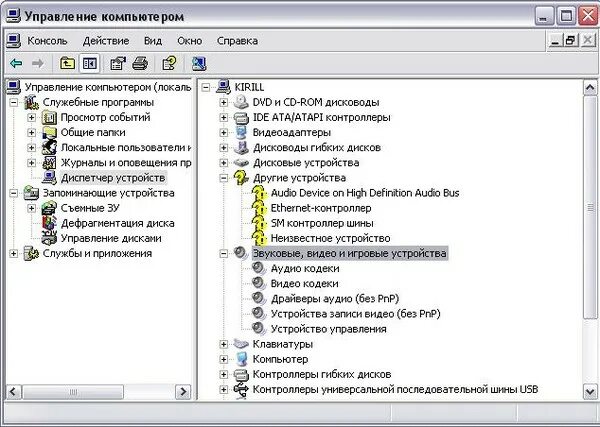Click the warning icon of Audio Device on High Definition Audio Bus

(x=259, y=193)
